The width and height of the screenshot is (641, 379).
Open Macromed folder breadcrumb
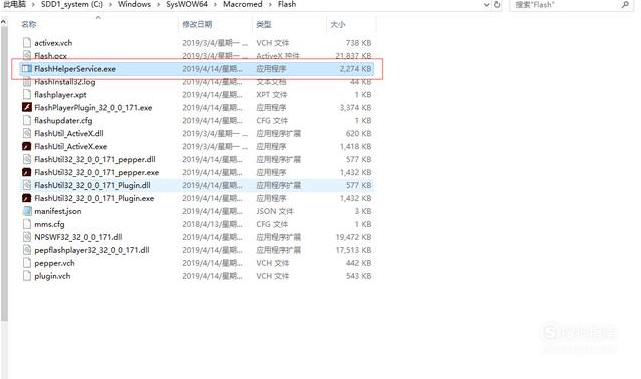pyautogui.click(x=242, y=4)
